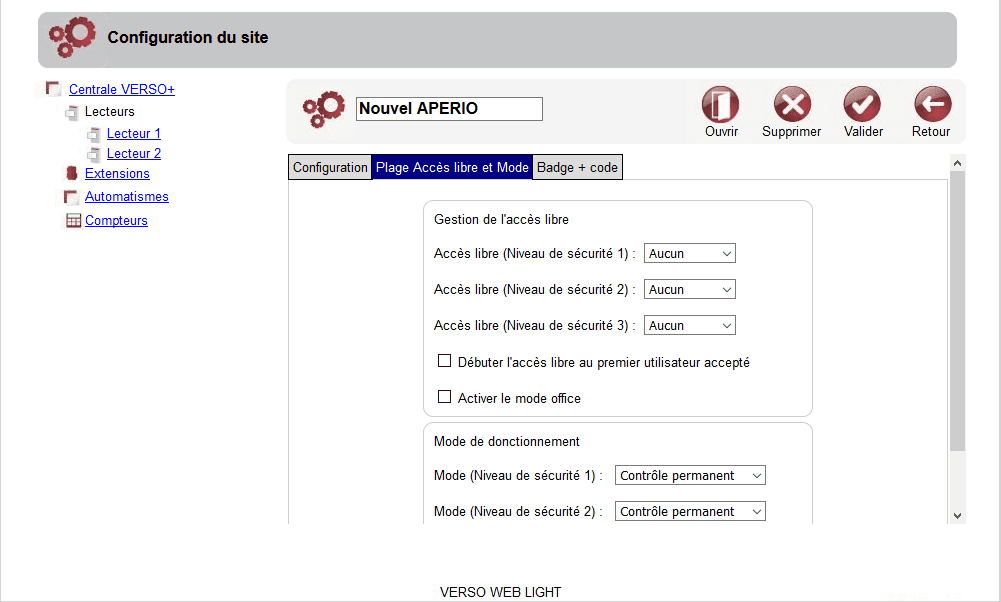Click the Ouvrir label text

(x=721, y=132)
